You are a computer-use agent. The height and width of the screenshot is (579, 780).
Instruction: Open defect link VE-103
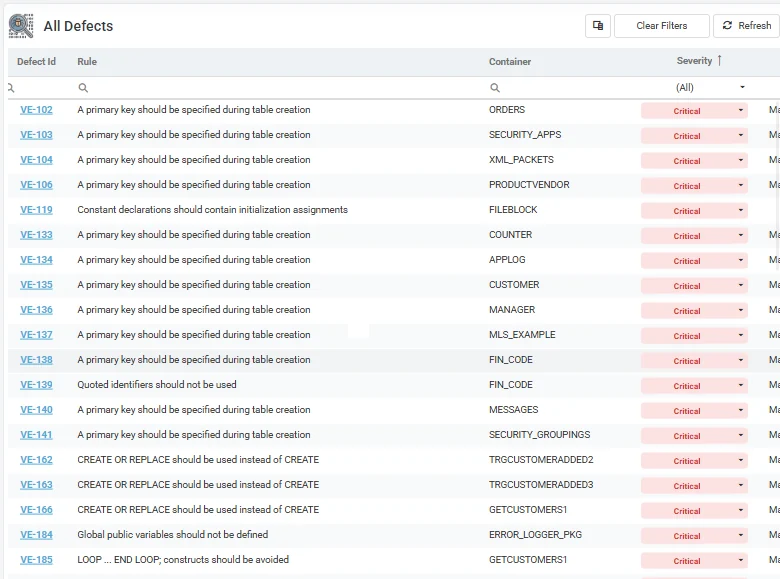pyautogui.click(x=36, y=135)
